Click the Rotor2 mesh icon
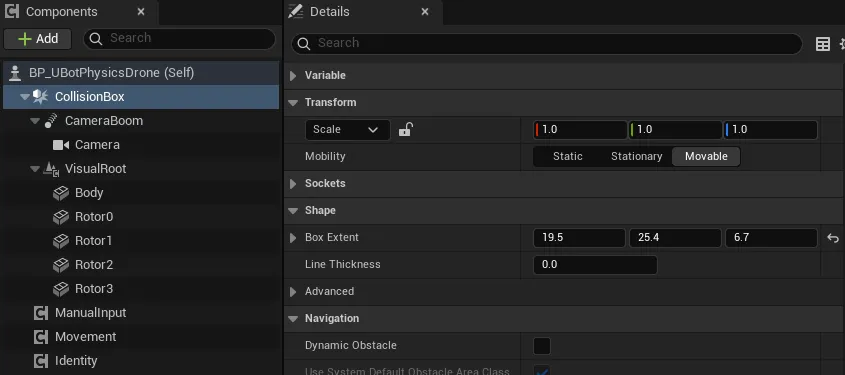845x375 pixels. [61, 265]
